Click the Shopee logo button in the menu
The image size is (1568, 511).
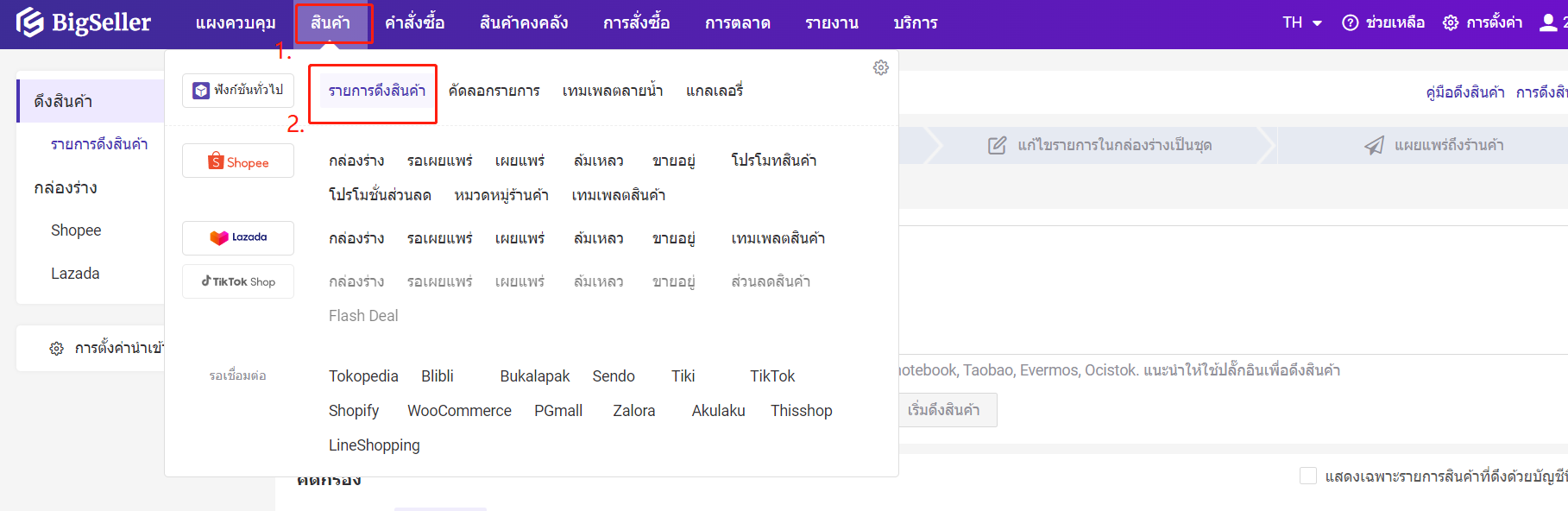point(238,161)
